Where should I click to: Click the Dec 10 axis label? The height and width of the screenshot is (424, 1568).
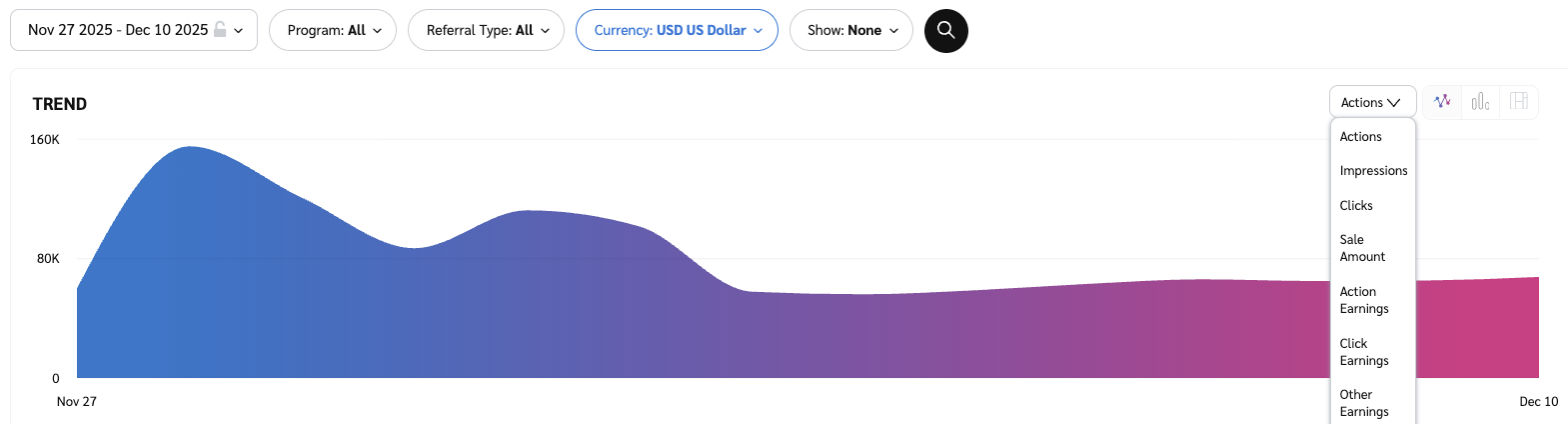(x=1538, y=402)
